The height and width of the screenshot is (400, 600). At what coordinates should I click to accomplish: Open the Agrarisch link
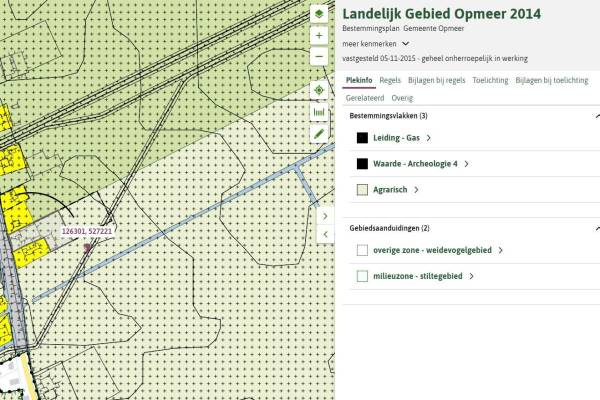pyautogui.click(x=390, y=189)
